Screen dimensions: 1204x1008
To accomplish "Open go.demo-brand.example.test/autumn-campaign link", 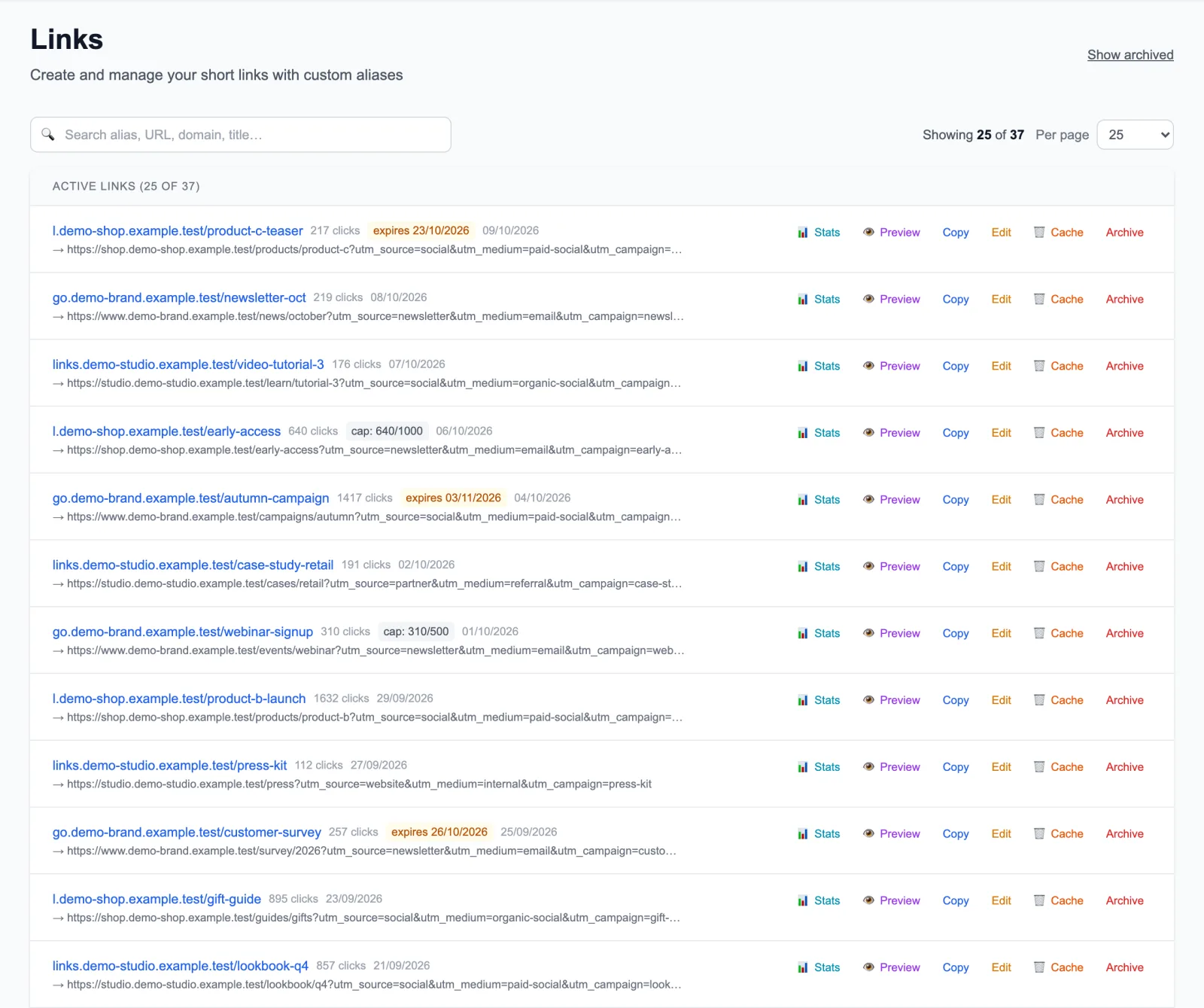I will point(190,498).
